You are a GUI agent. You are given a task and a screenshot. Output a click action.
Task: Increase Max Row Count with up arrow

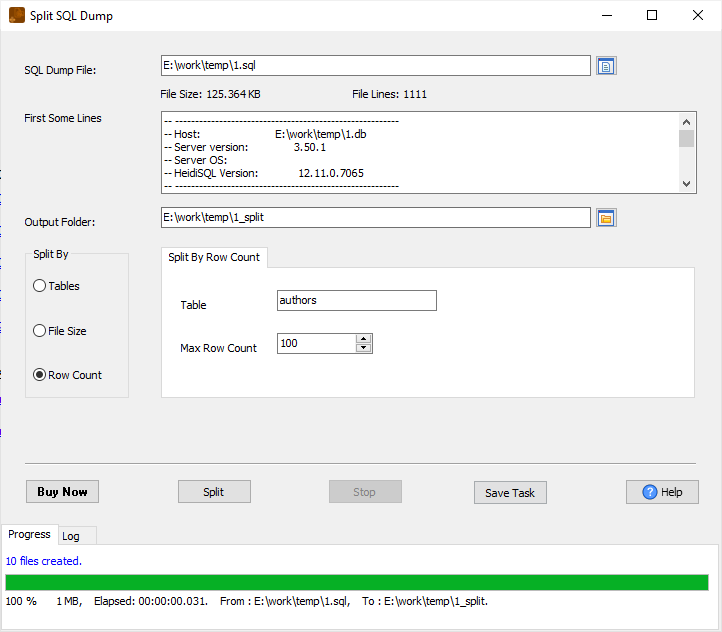(363, 339)
